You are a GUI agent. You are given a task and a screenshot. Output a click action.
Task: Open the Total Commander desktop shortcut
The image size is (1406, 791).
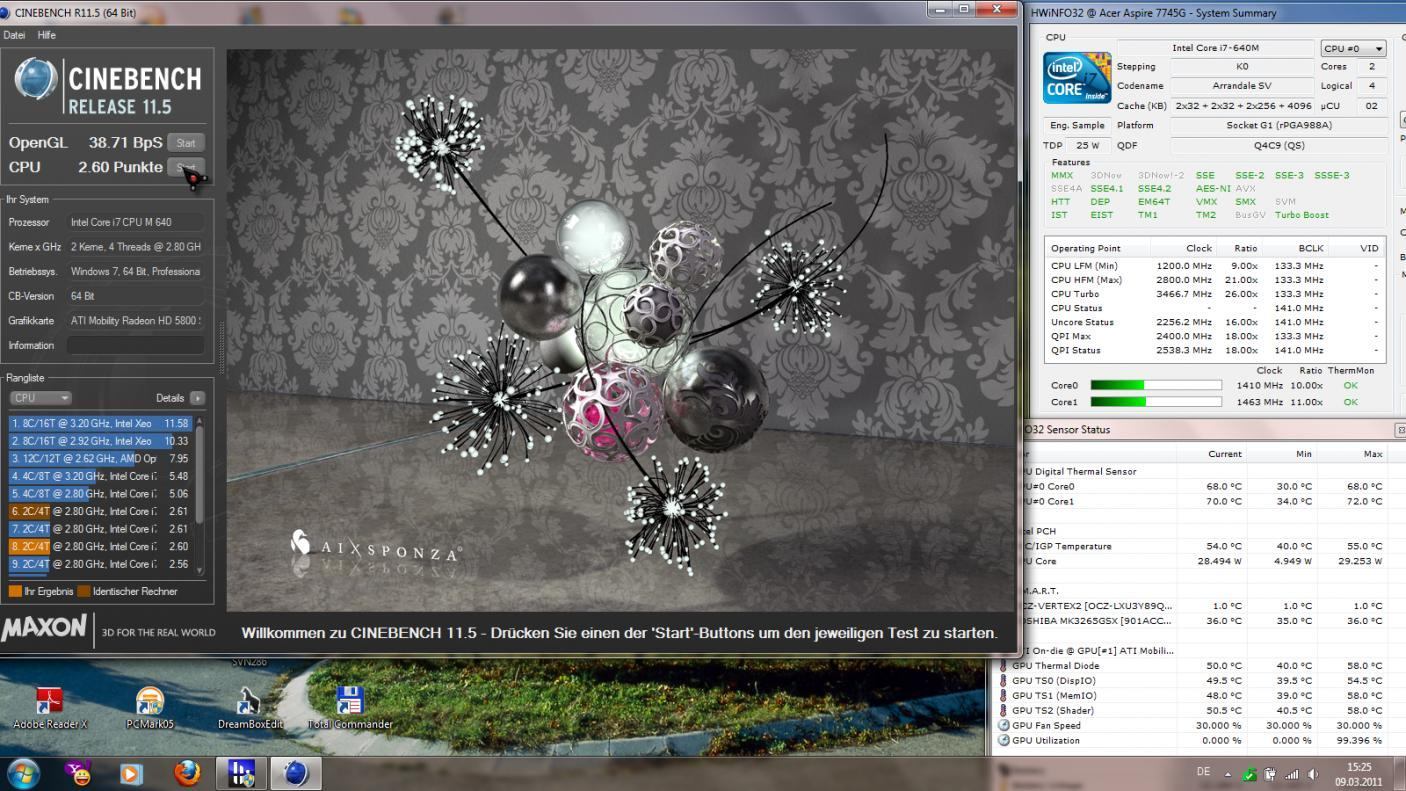tap(350, 707)
